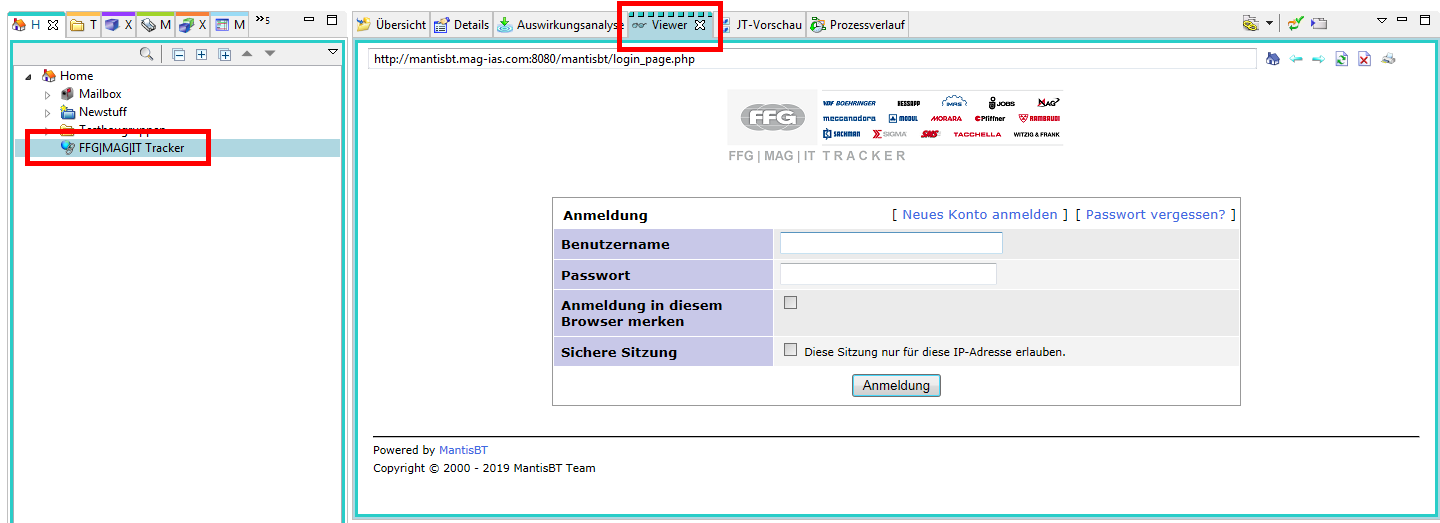Go back with the left arrow icon
This screenshot has width=1440, height=523.
click(1296, 60)
